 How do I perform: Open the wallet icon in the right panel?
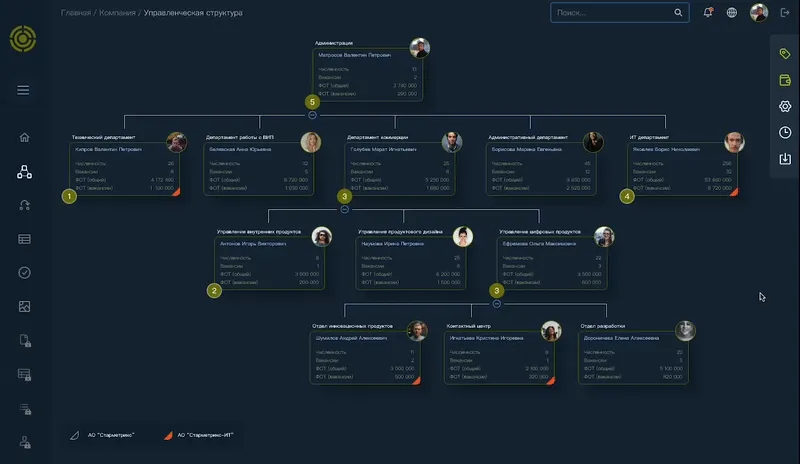point(785,79)
